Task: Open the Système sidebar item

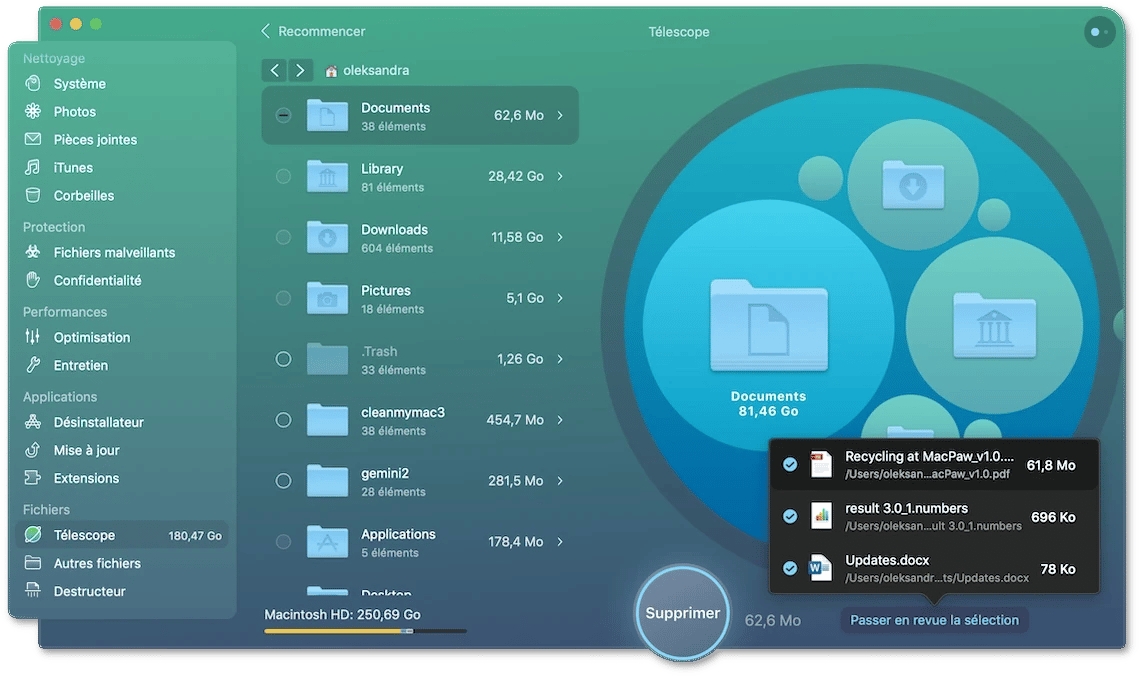Action: [122, 84]
